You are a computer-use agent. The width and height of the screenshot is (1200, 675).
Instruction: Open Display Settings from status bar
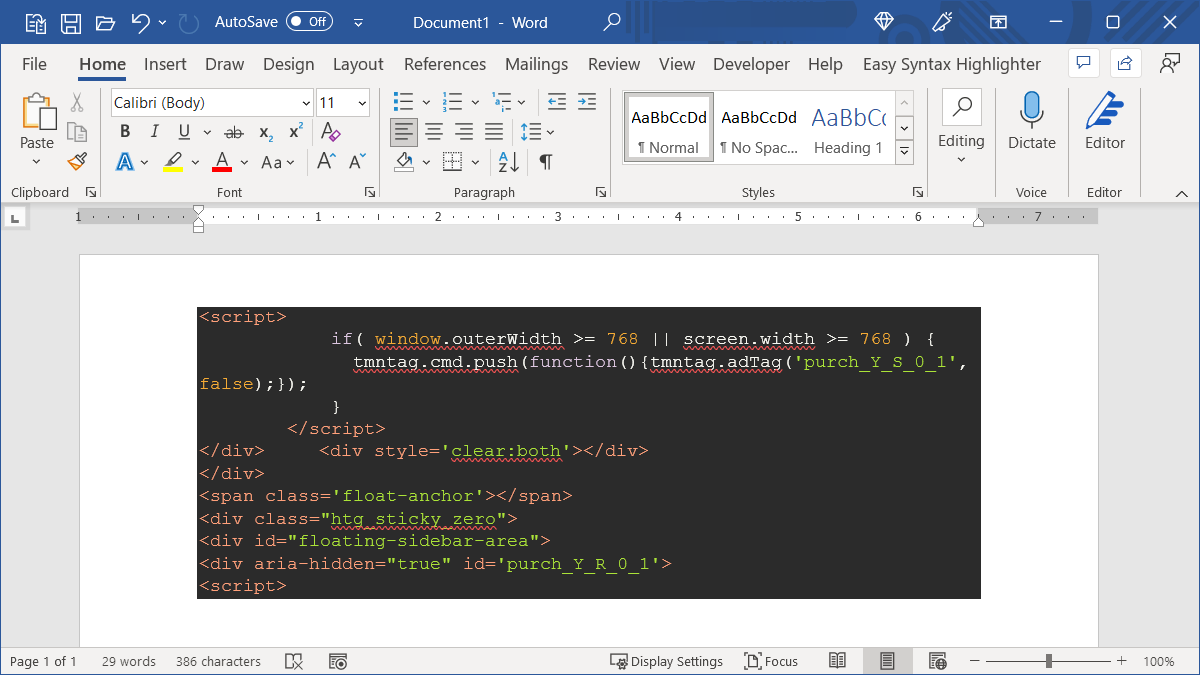point(667,661)
